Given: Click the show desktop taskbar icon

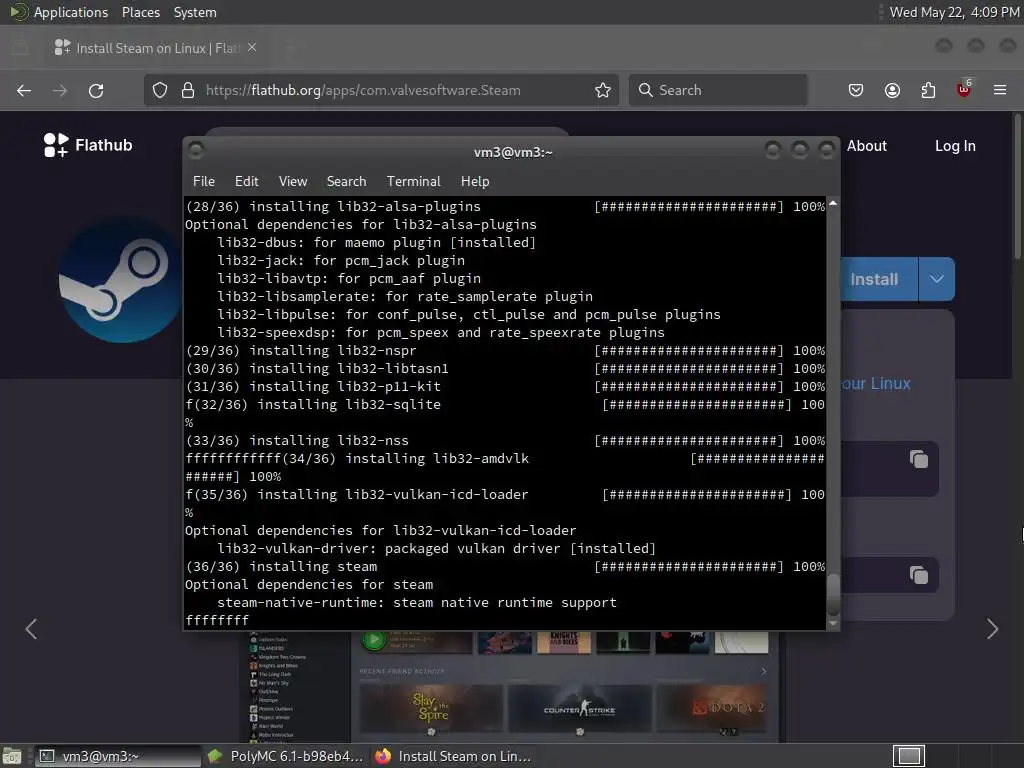Looking at the screenshot, I should [12, 756].
